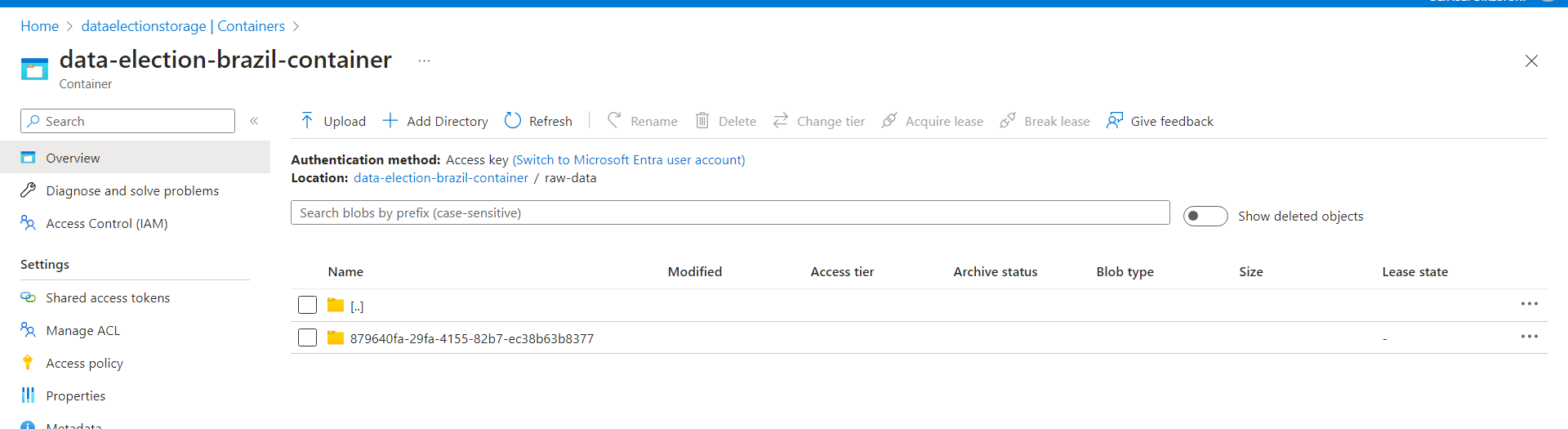Click the Access policy key icon
The width and height of the screenshot is (1568, 429).
28,363
